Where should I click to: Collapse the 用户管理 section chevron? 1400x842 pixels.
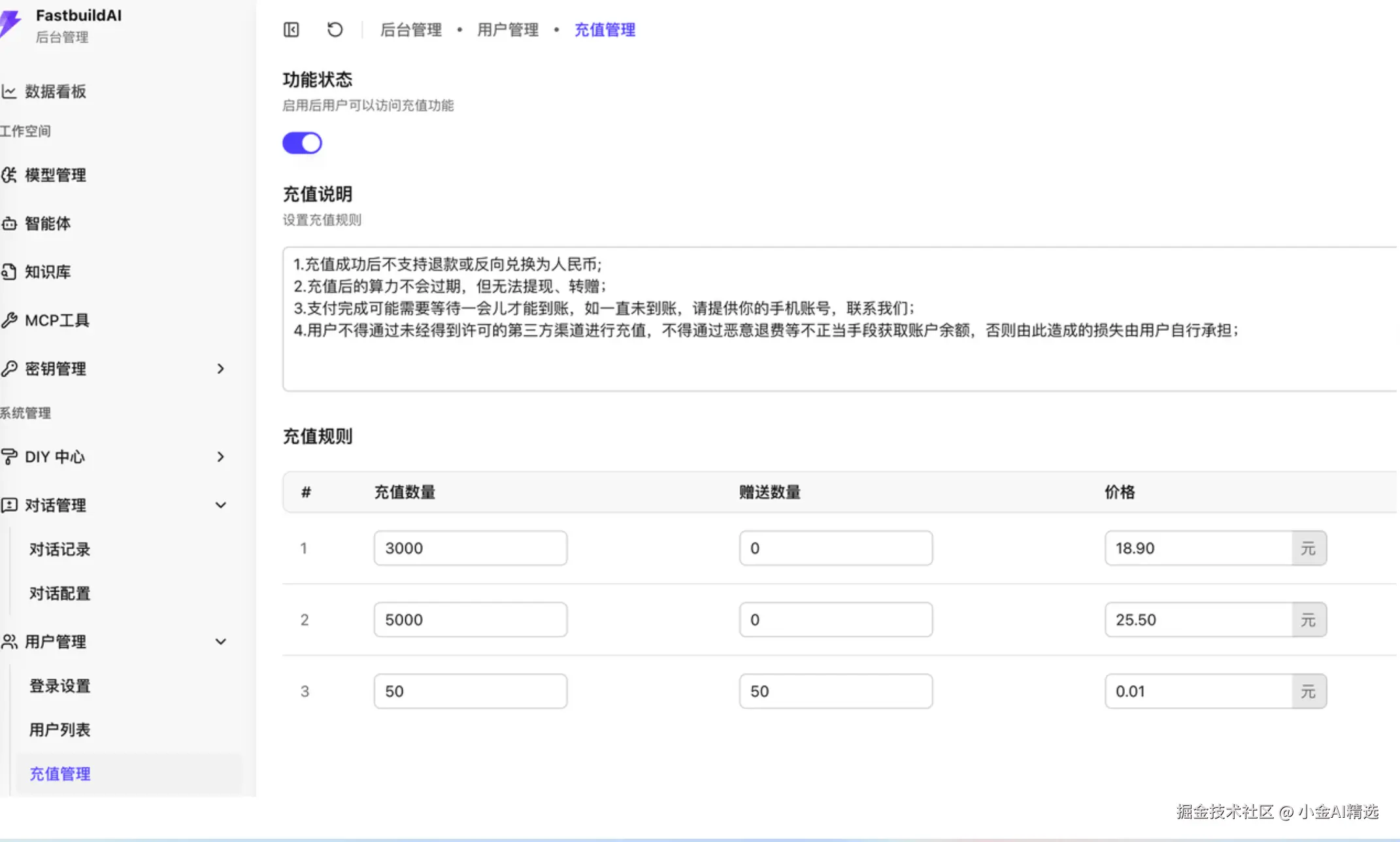click(x=220, y=641)
